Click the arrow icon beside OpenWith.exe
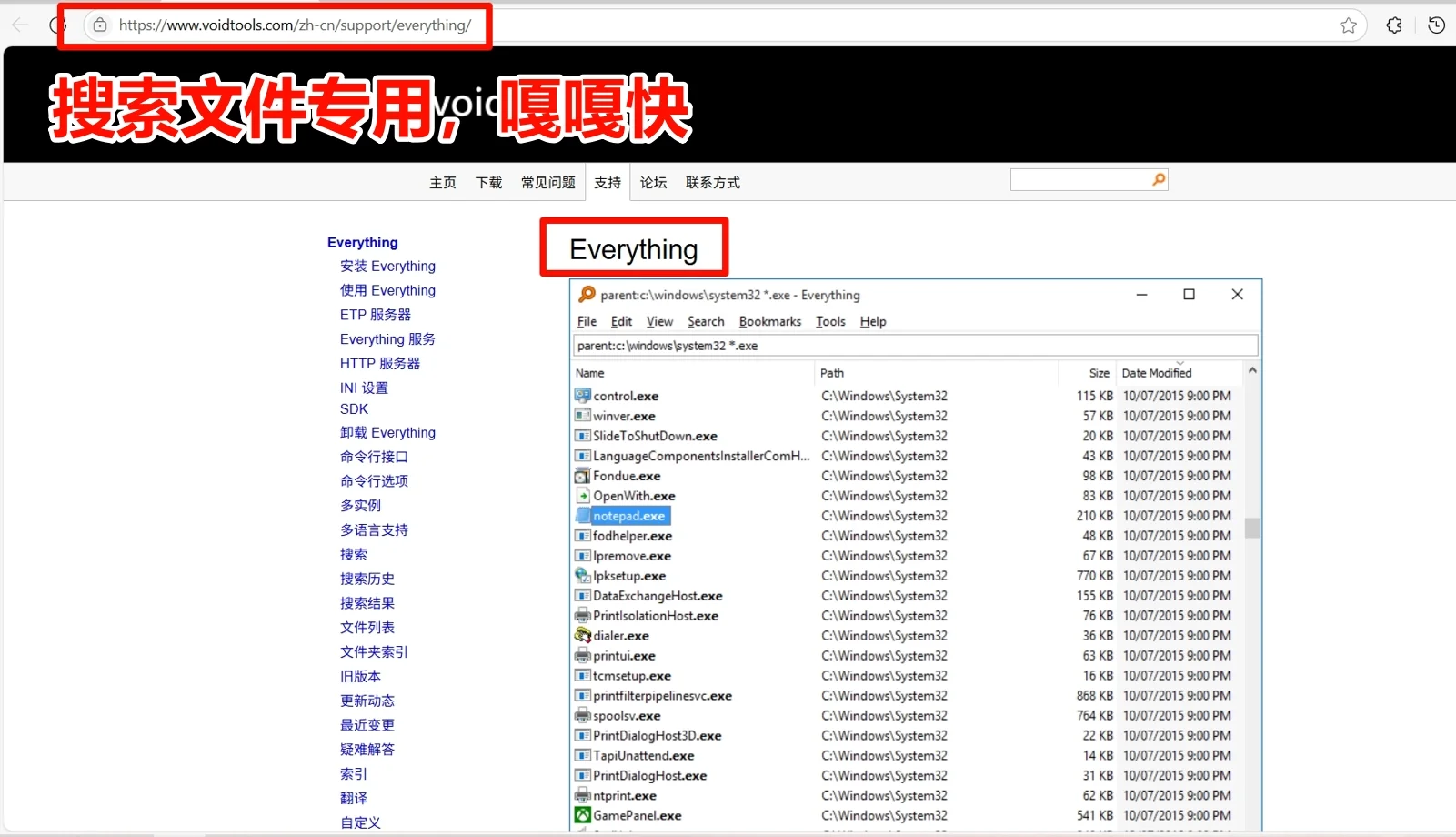Image resolution: width=1456 pixels, height=837 pixels. coord(583,496)
